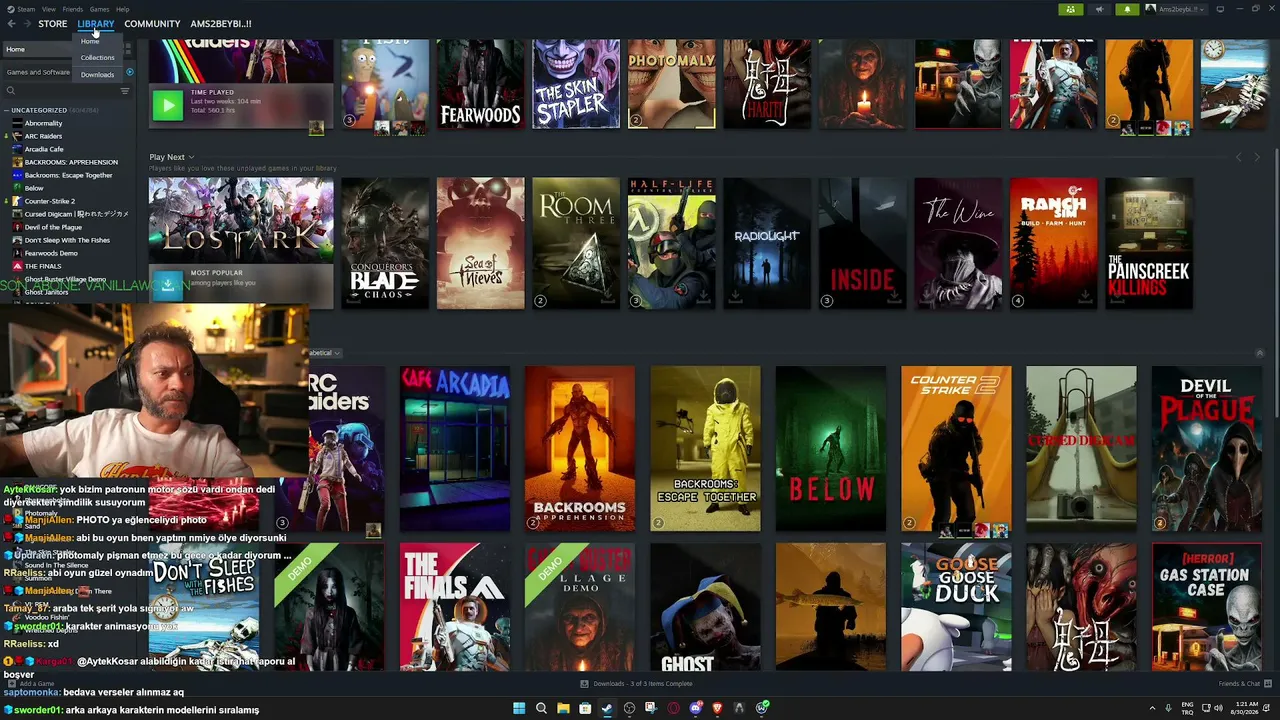Open File Explorer from the taskbar
This screenshot has height=720, width=1280.
[563, 708]
